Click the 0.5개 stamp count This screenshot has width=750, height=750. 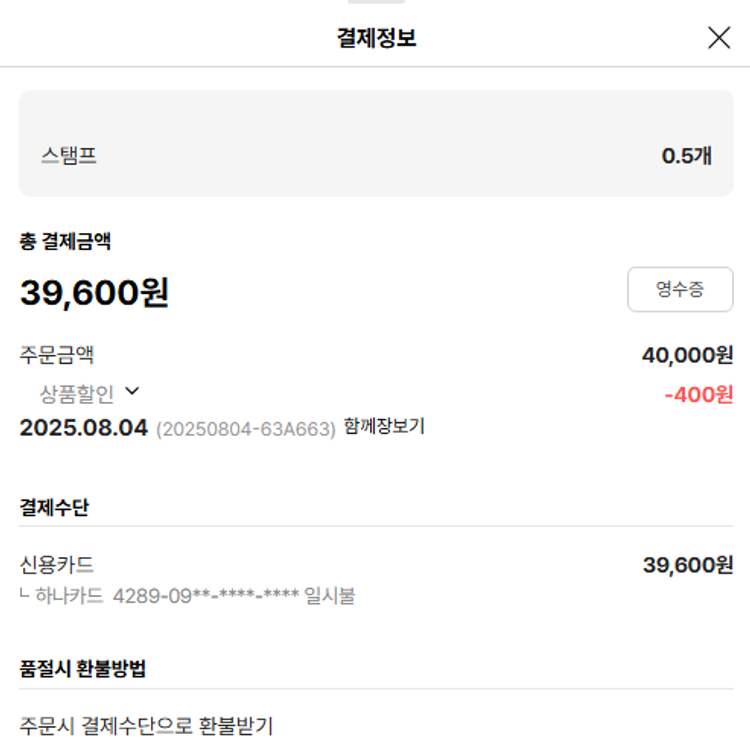[686, 156]
